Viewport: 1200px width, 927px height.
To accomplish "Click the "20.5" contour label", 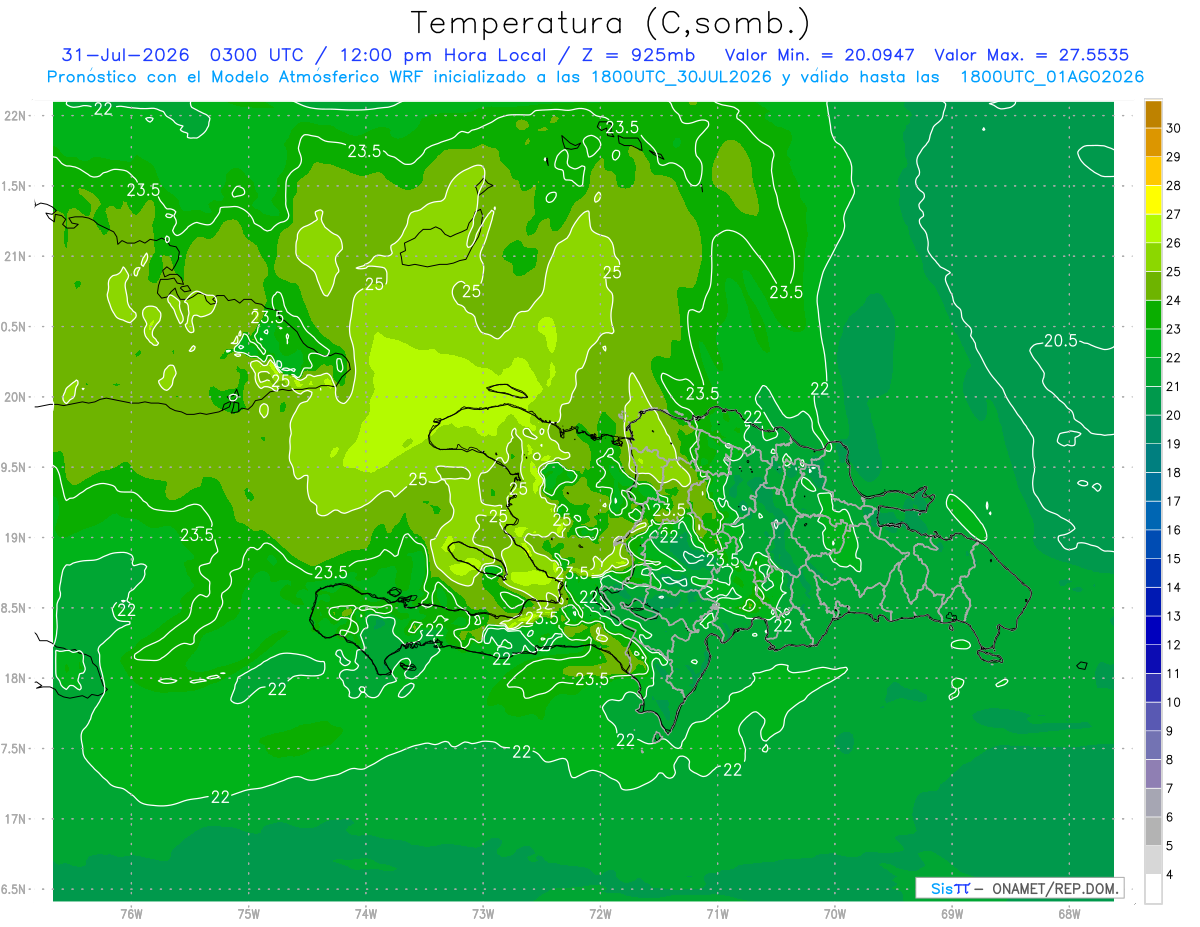I will 1060,340.
